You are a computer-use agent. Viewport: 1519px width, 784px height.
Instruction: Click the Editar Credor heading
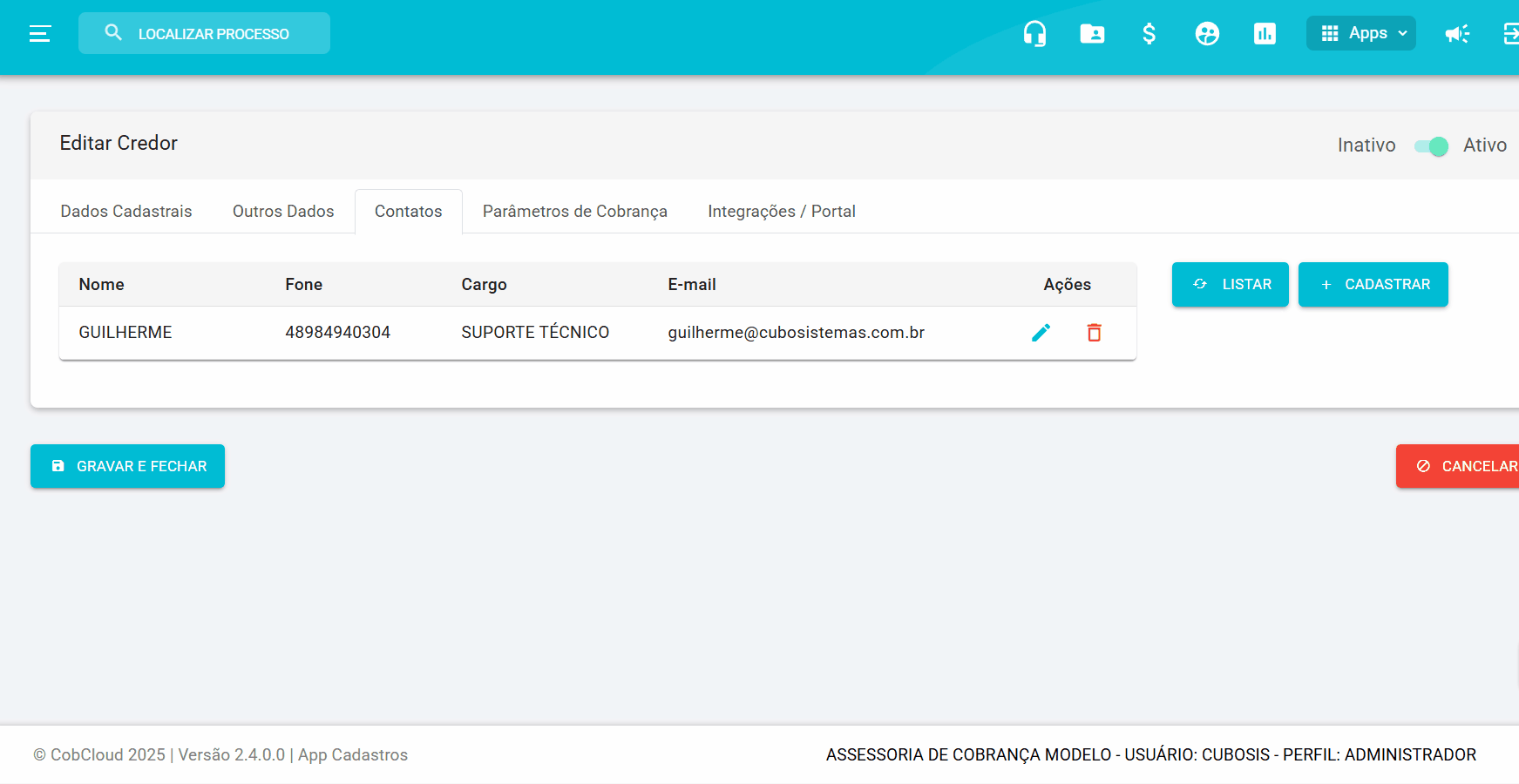tap(119, 144)
